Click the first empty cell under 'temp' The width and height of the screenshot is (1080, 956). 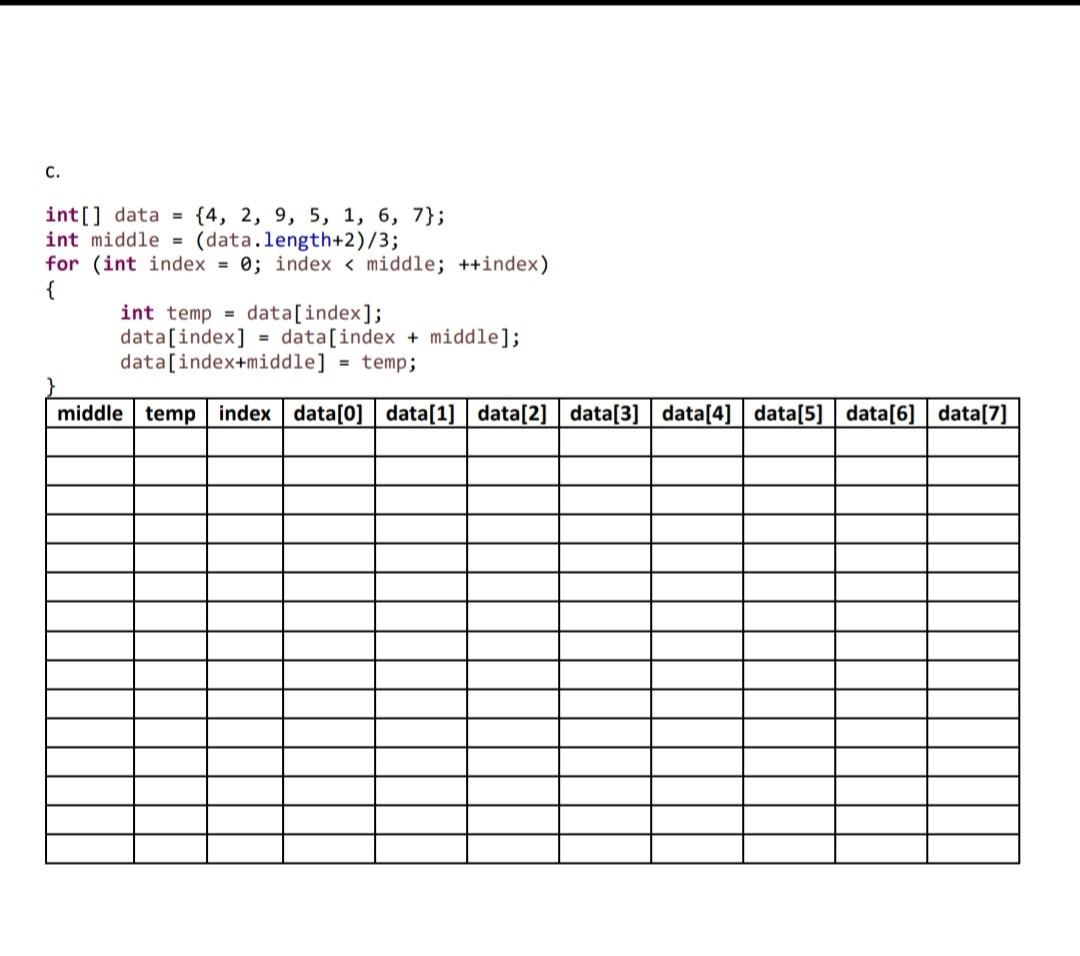[169, 440]
